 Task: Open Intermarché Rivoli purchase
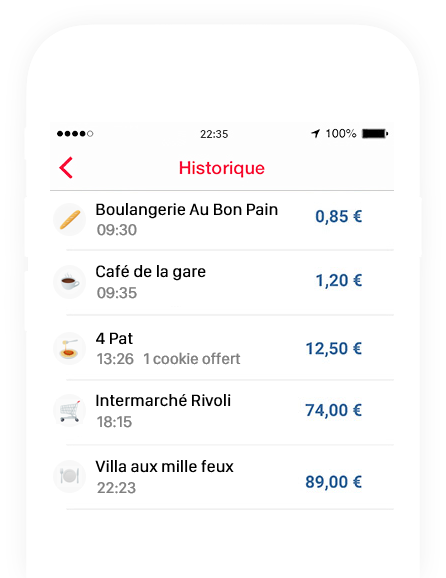(x=222, y=412)
